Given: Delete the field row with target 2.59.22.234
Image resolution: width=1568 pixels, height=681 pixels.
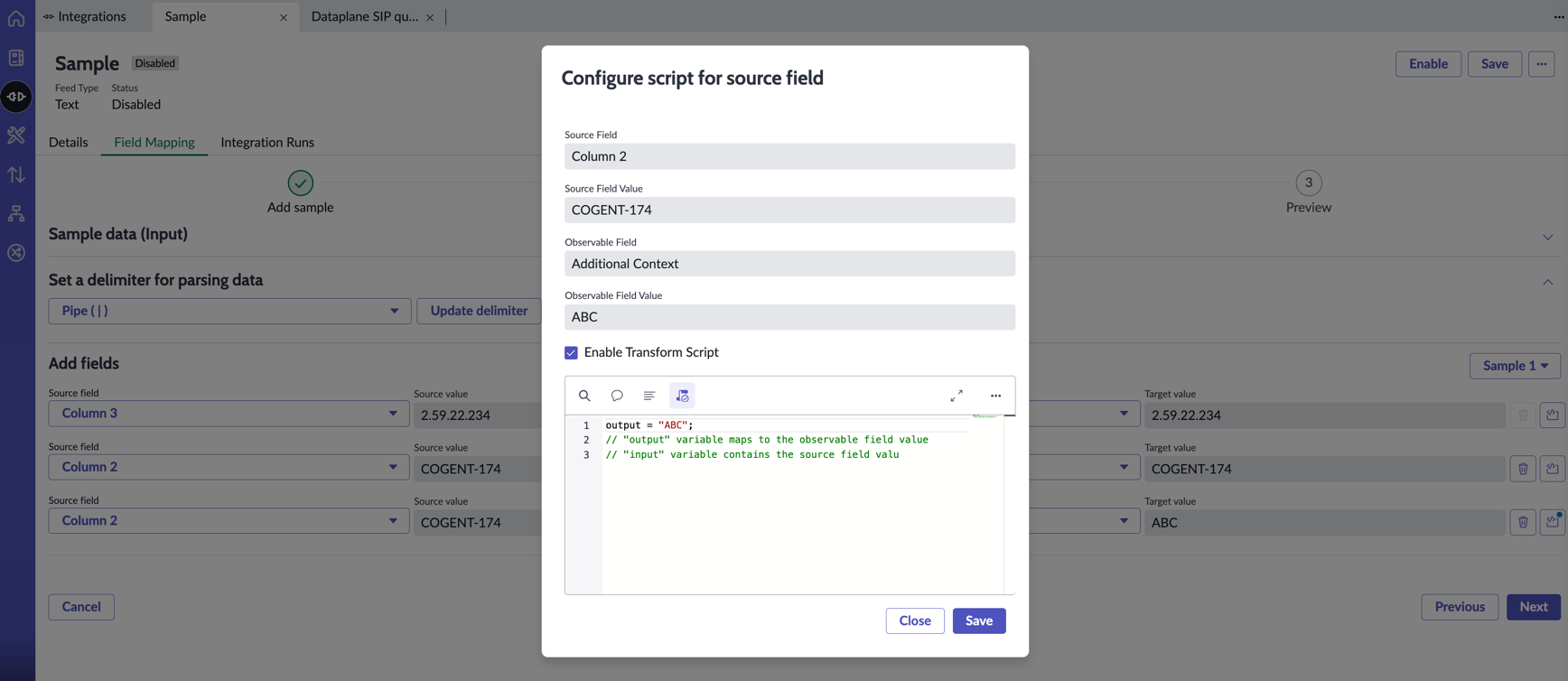Looking at the screenshot, I should coord(1523,415).
